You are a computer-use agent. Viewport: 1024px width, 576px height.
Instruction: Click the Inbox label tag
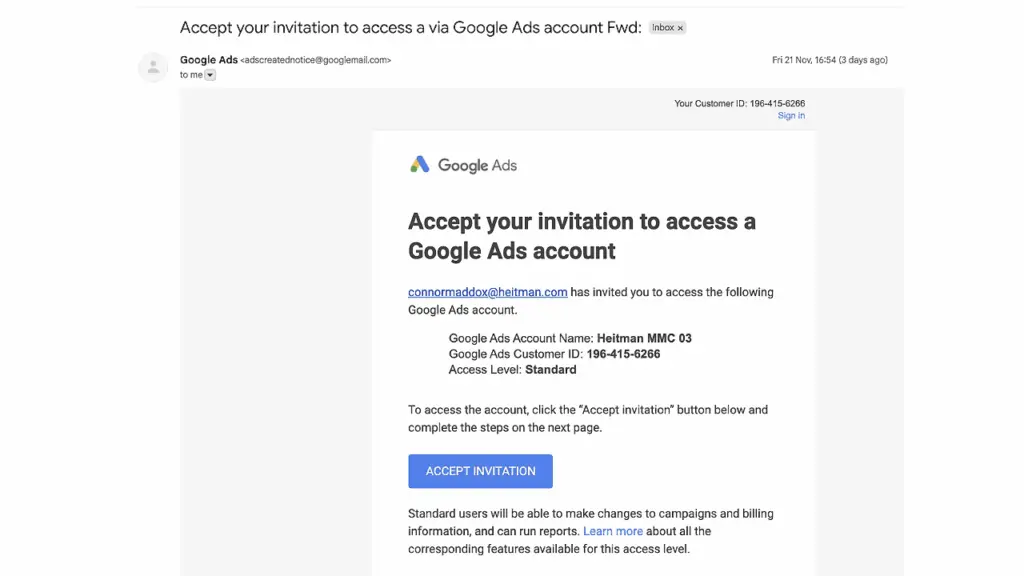tap(663, 28)
